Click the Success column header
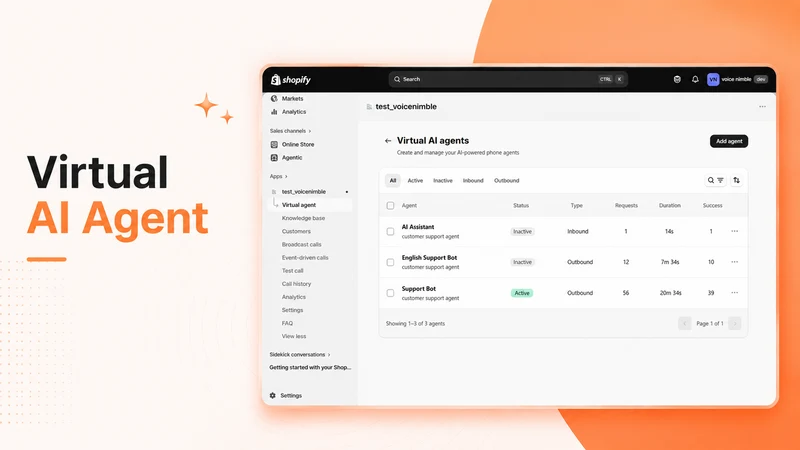 pos(712,206)
